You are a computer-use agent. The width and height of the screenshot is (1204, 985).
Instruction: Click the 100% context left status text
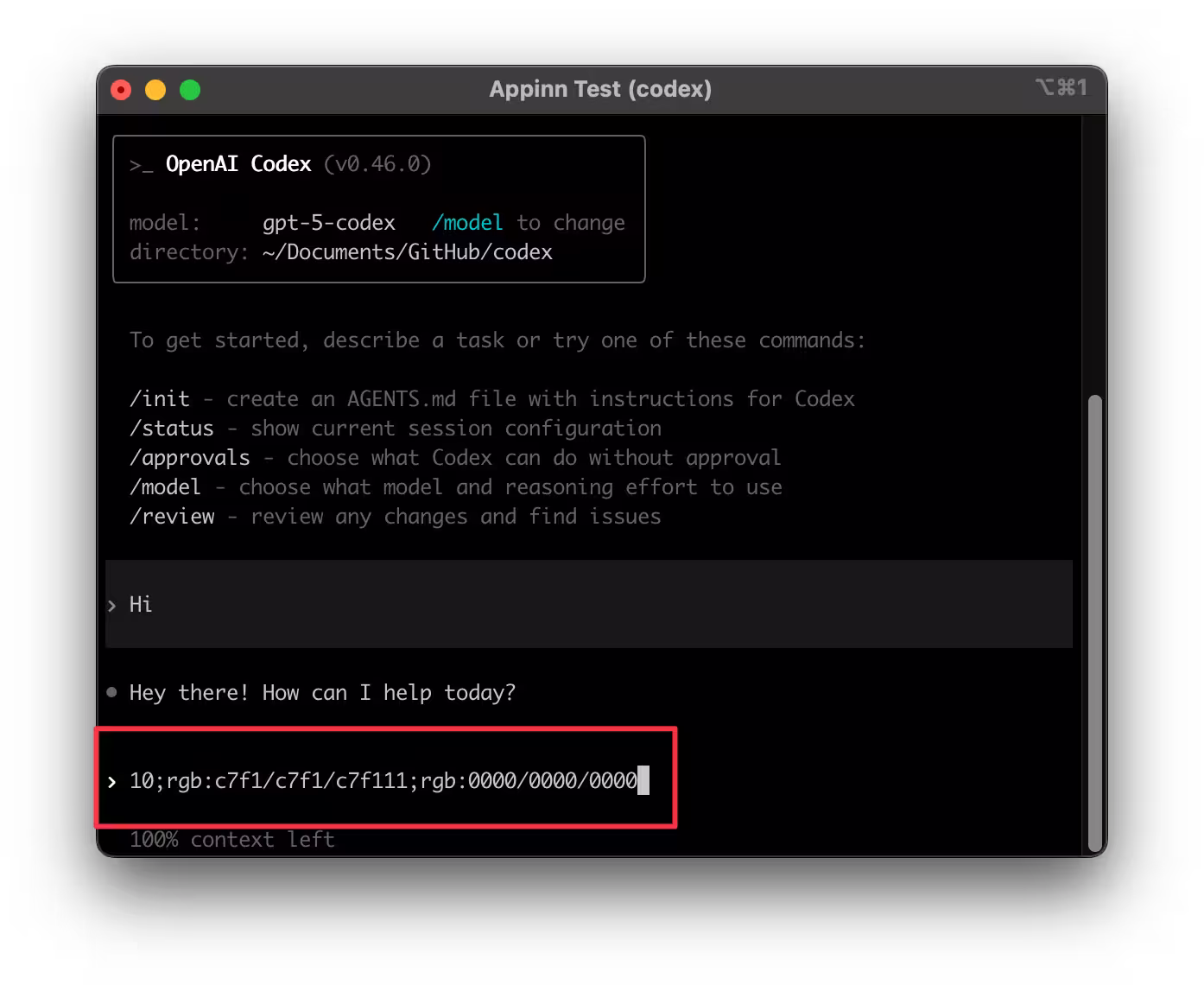pos(231,840)
